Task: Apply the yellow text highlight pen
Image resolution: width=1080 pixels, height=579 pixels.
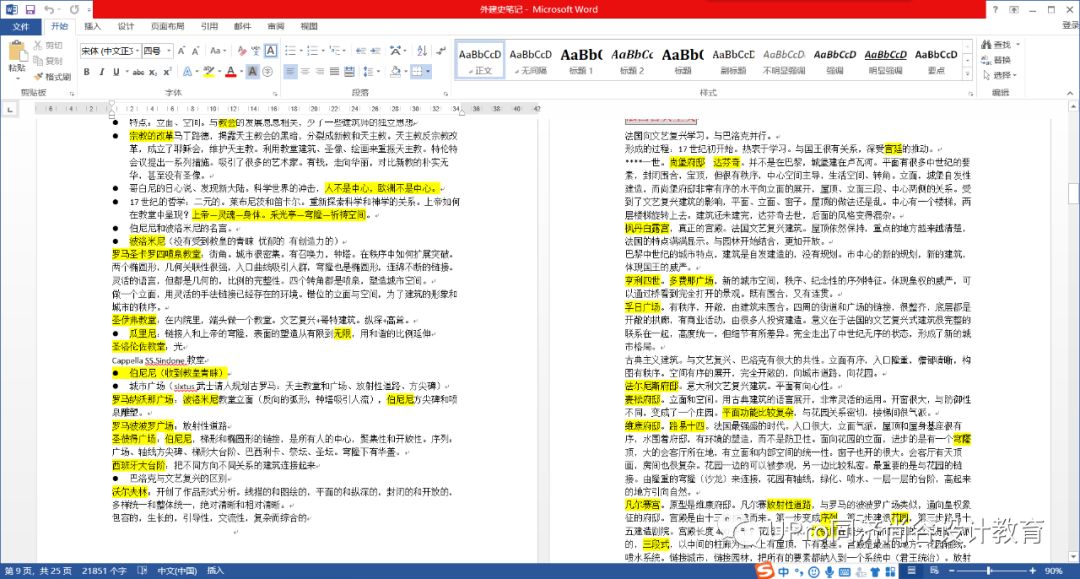Action: pyautogui.click(x=208, y=72)
